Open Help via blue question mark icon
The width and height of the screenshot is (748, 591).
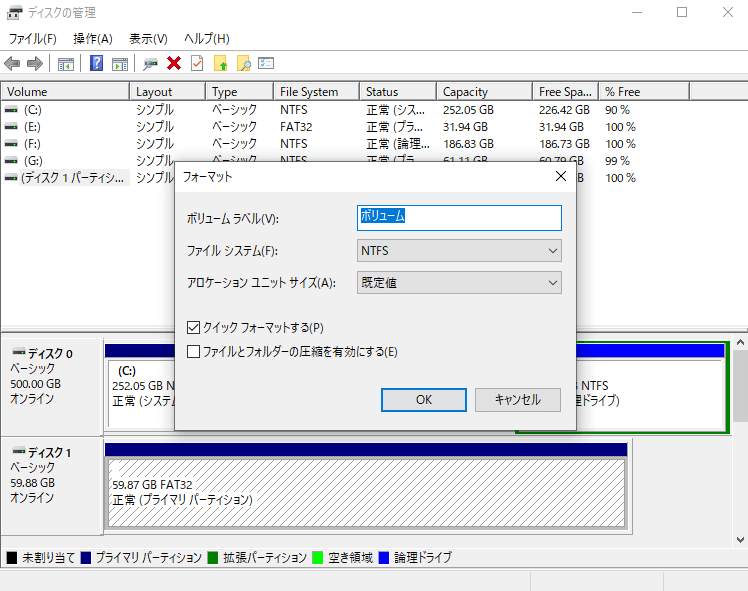(x=96, y=63)
